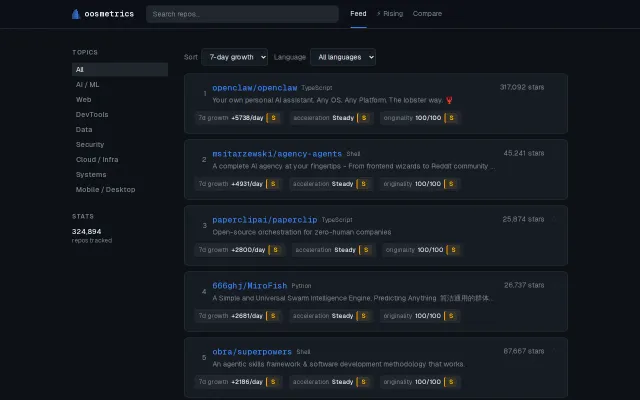Viewport: 640px width, 400px height.
Task: Focus the Search repos field
Action: (x=242, y=14)
